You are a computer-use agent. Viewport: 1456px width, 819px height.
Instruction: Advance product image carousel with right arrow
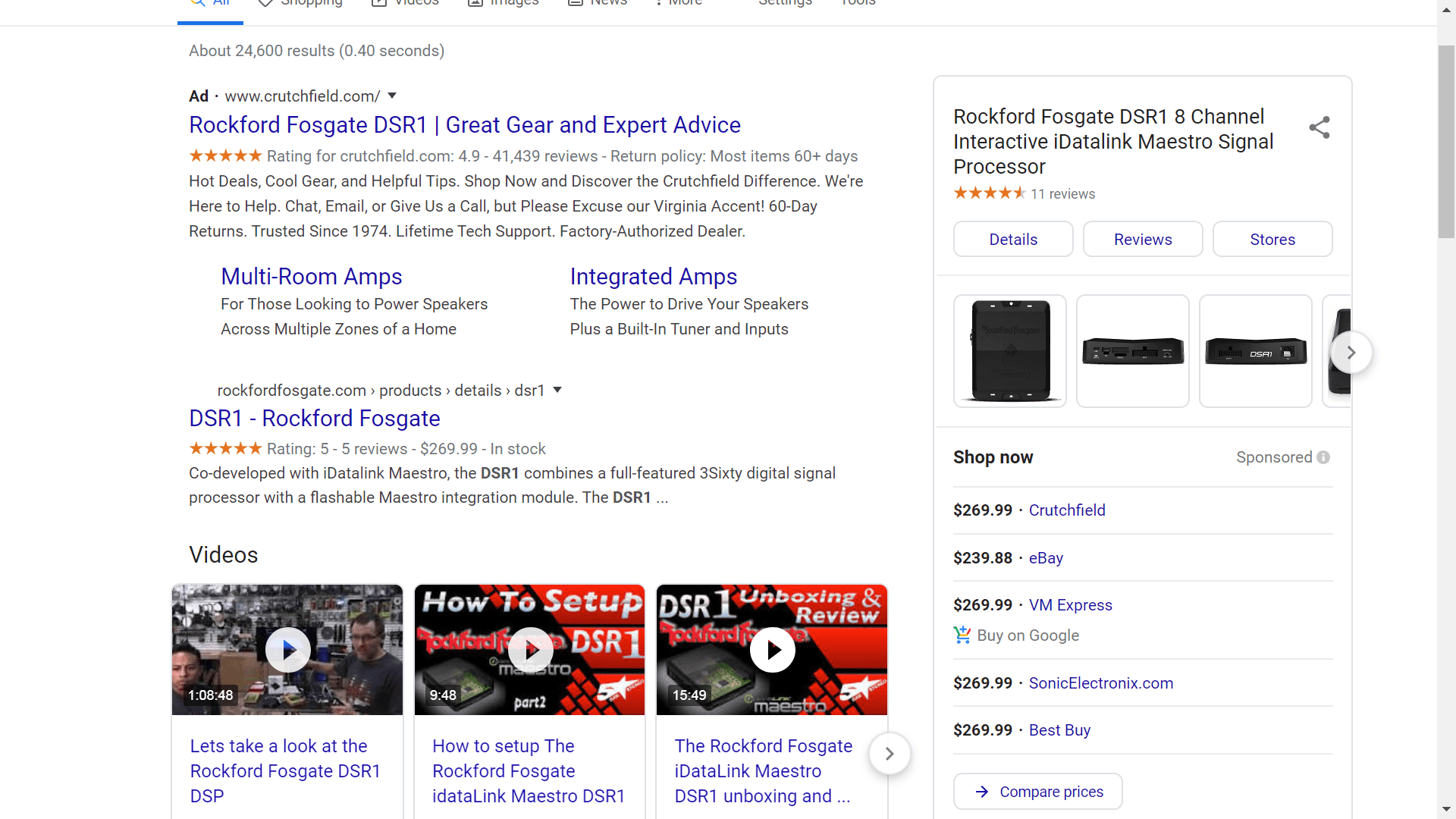click(1351, 353)
